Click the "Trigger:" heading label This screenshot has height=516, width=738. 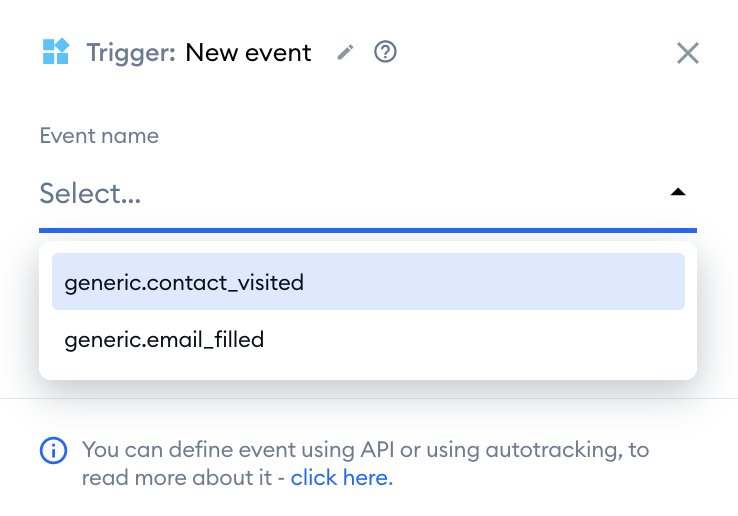131,52
